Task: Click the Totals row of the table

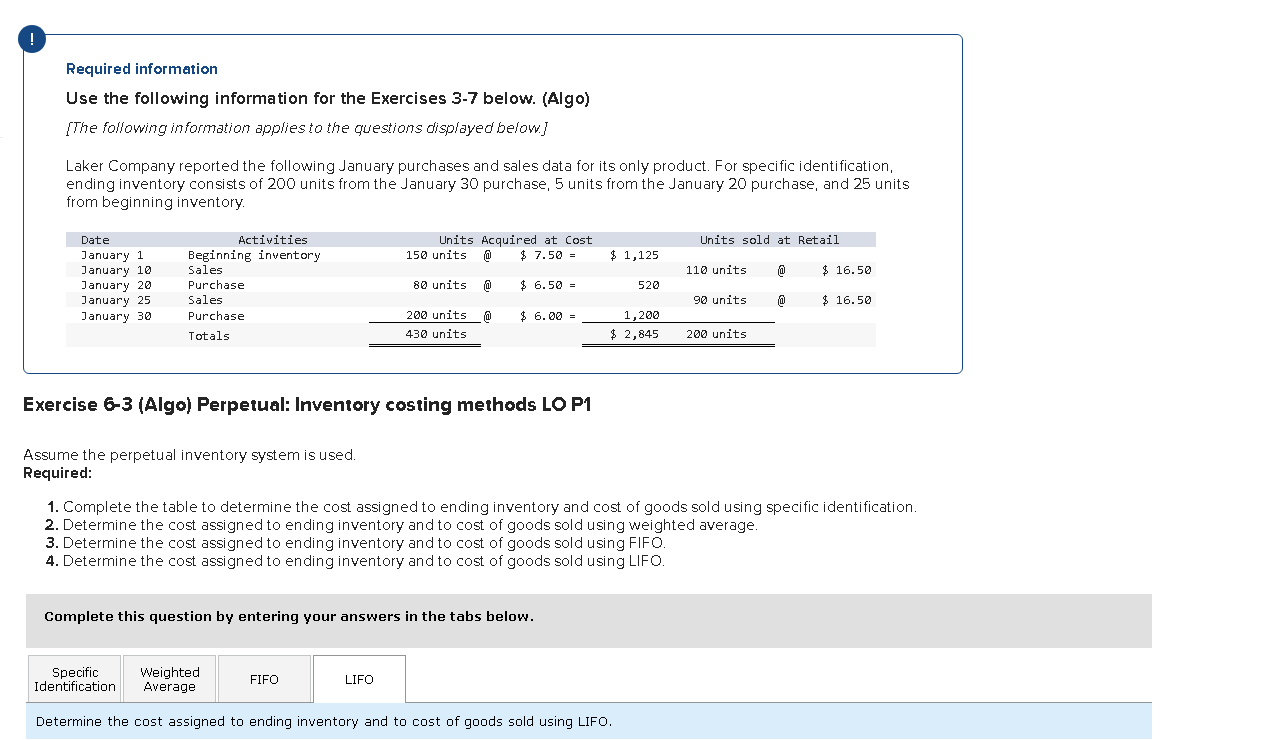Action: coord(300,335)
